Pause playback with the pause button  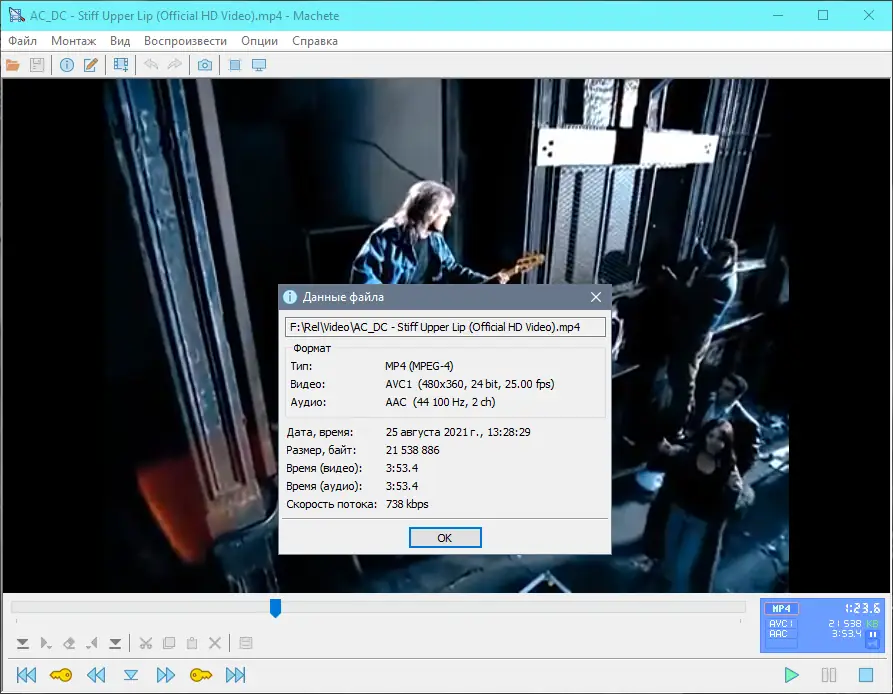(829, 675)
